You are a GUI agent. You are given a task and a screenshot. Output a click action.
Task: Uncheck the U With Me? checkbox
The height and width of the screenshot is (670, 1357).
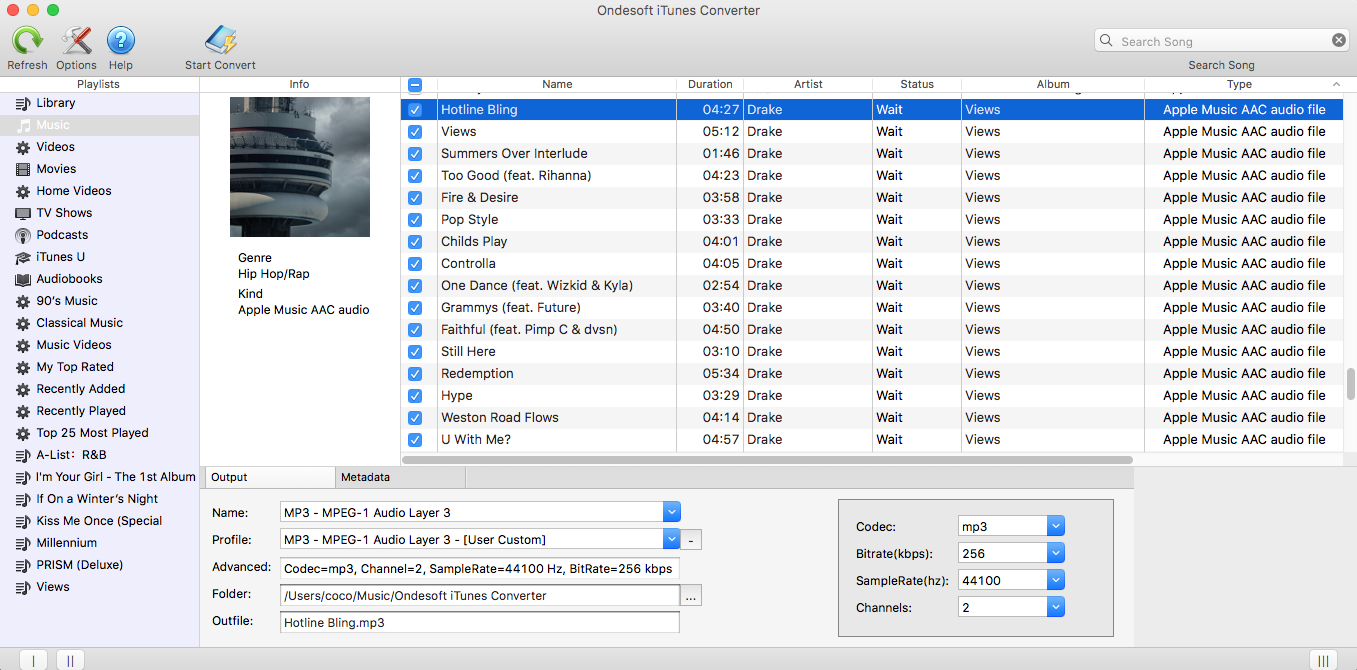tap(415, 440)
